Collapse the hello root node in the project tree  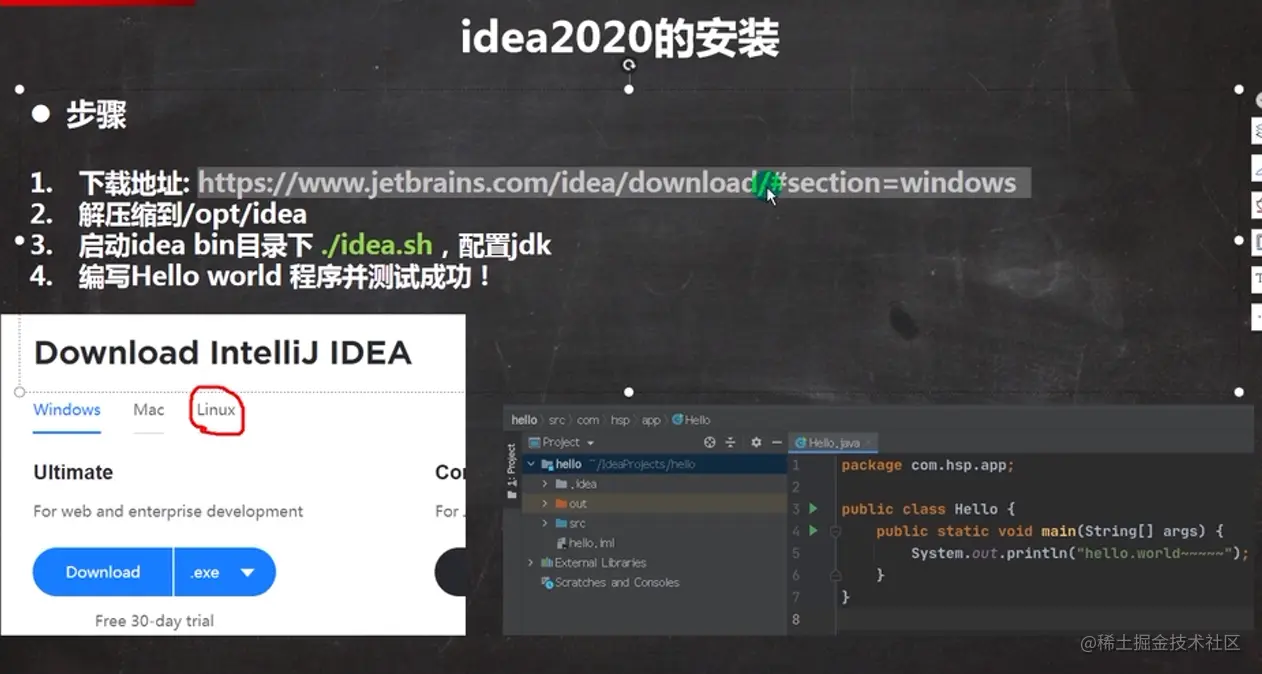(532, 464)
